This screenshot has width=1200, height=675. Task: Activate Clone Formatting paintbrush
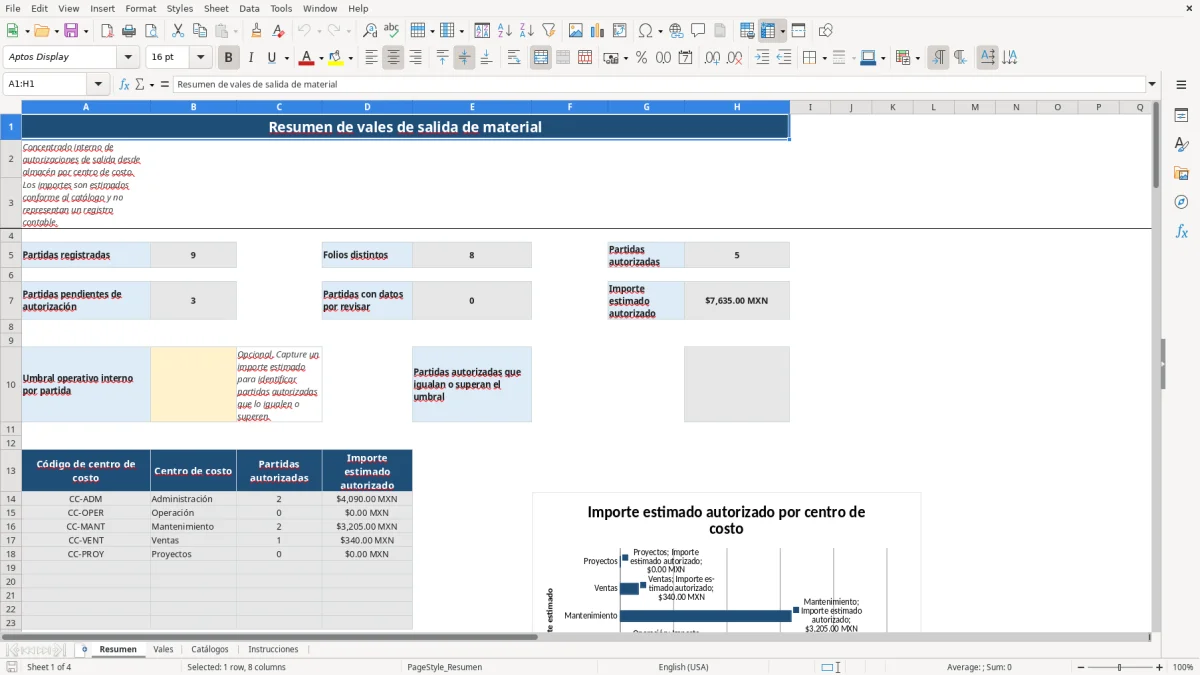coord(257,31)
